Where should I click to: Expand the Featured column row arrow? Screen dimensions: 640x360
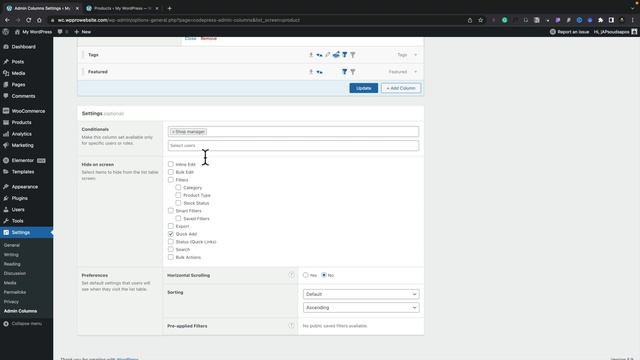pyautogui.click(x=416, y=72)
